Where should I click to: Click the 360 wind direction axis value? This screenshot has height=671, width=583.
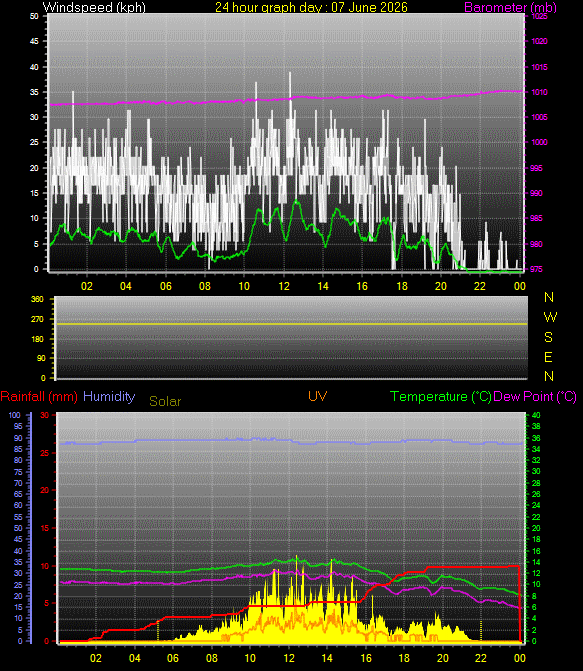click(x=37, y=299)
